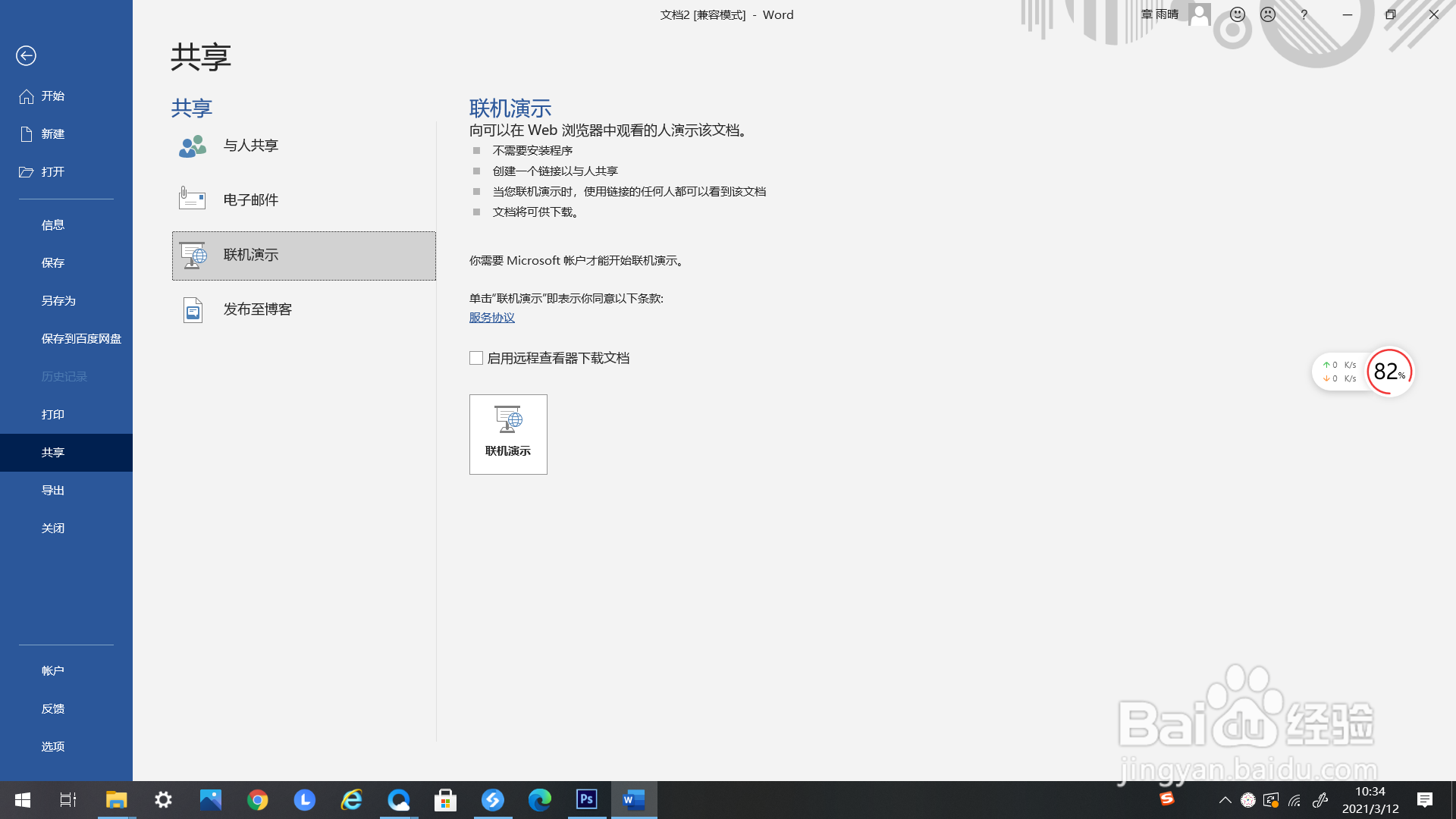Viewport: 1456px width, 819px height.
Task: Select 保存到百度网盘
Action: tap(66, 339)
